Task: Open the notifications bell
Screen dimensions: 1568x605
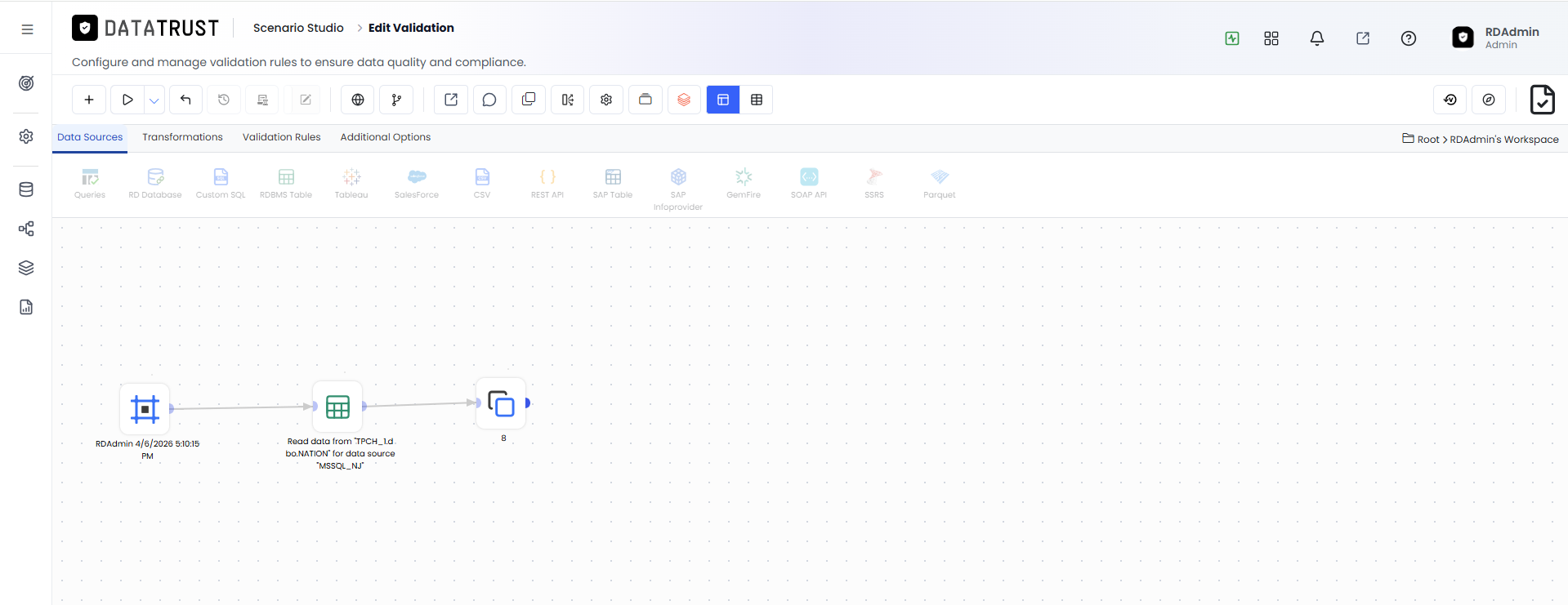Action: tap(1317, 38)
